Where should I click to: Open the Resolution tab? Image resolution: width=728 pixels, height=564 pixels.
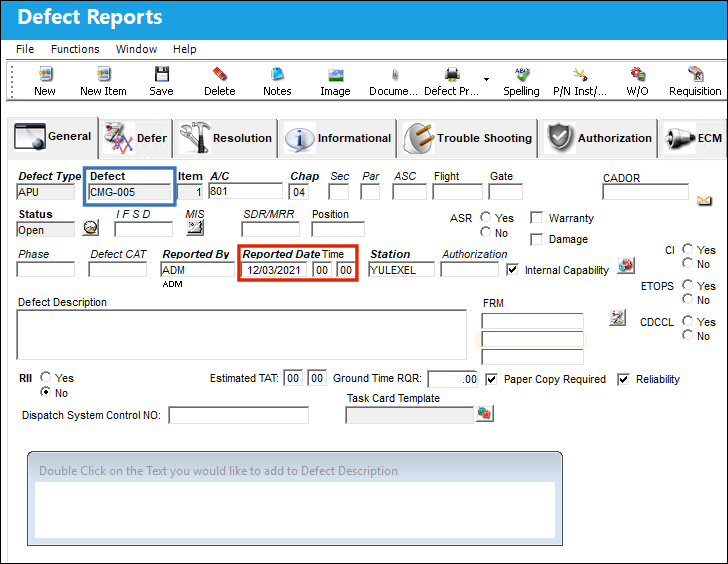(x=225, y=138)
